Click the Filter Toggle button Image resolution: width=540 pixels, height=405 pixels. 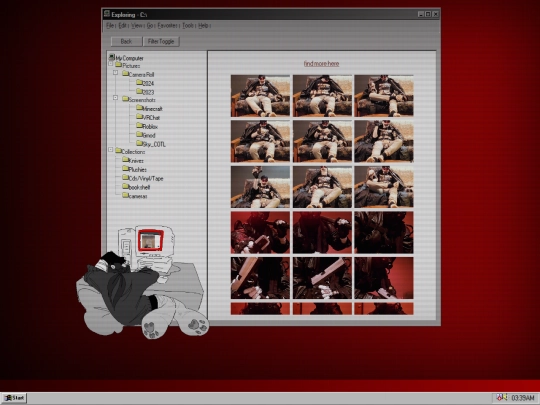pyautogui.click(x=161, y=41)
